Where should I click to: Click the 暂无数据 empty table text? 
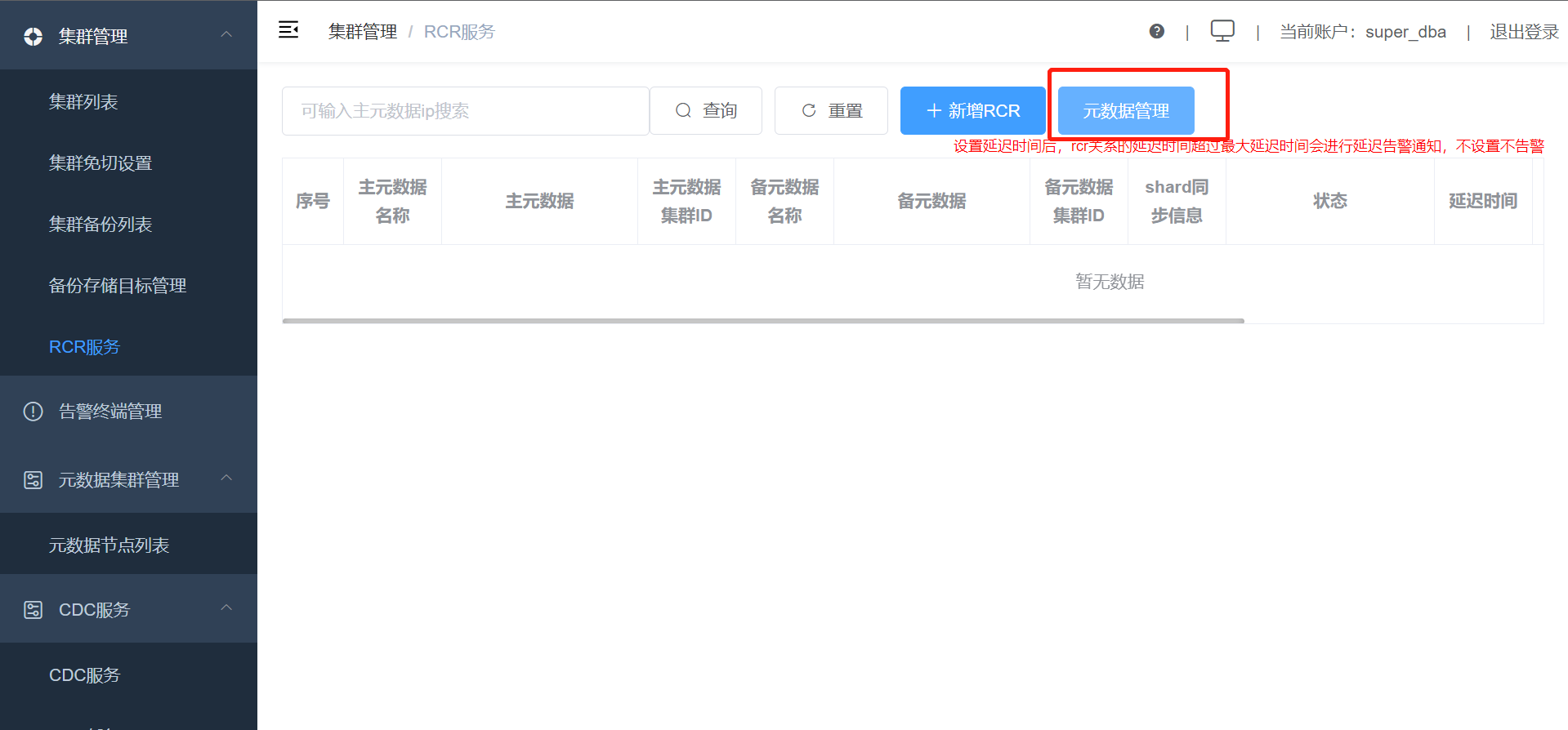coord(1110,282)
